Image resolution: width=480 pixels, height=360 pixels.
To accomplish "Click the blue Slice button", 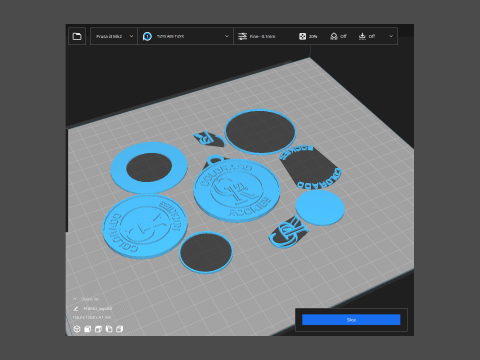I will [351, 320].
